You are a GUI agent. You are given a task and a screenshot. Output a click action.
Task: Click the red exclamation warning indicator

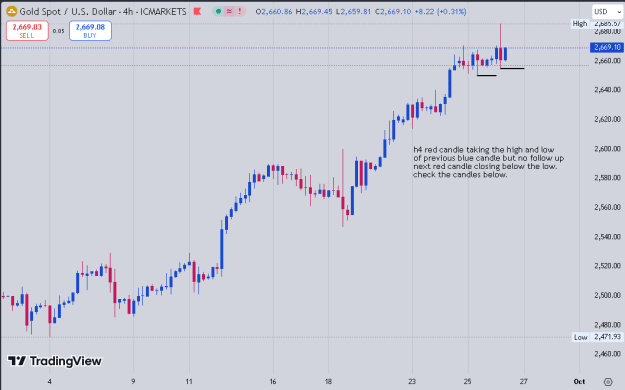click(240, 12)
